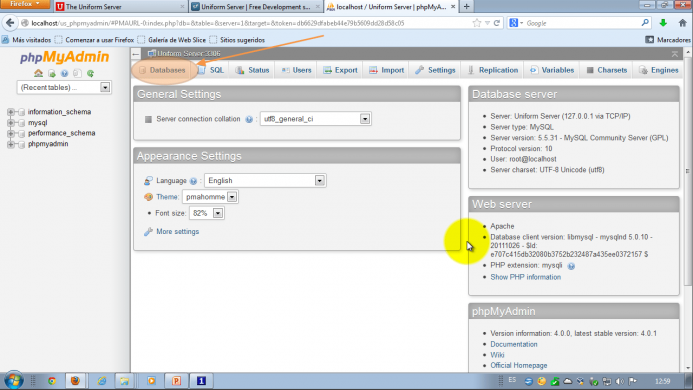Open the Recent tables dropdown
Screen dimensions: 693x390
click(x=64, y=87)
